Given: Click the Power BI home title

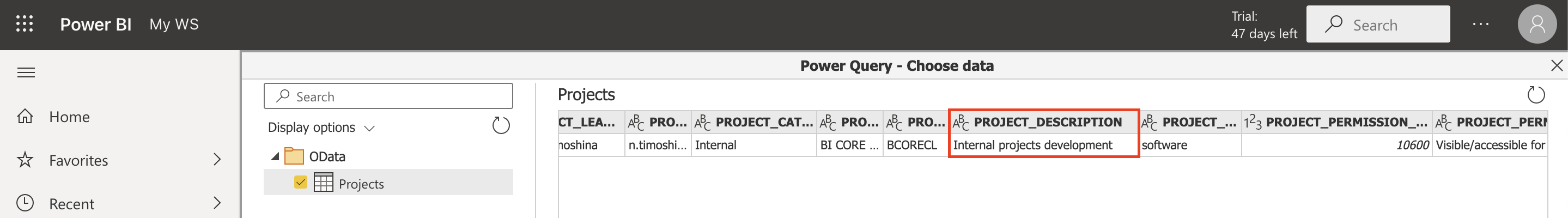Looking at the screenshot, I should point(95,25).
